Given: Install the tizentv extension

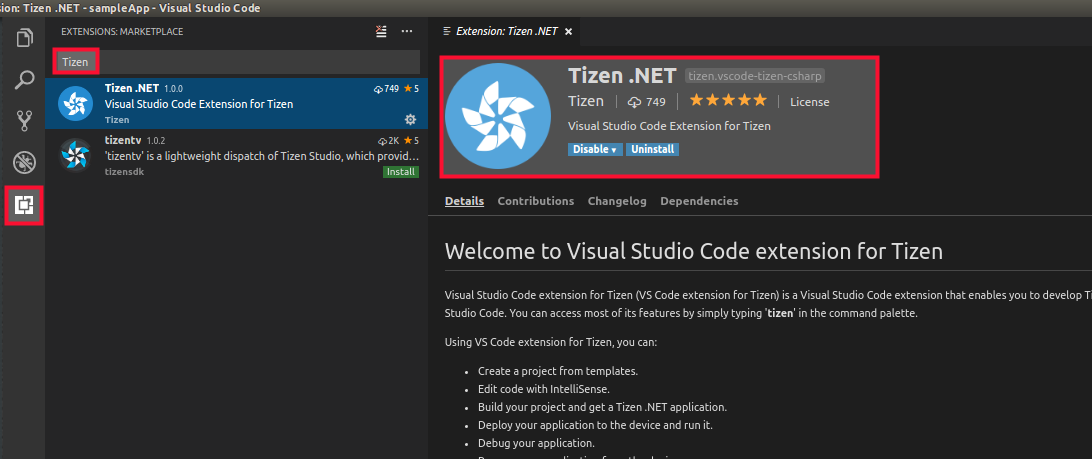Looking at the screenshot, I should [x=400, y=172].
